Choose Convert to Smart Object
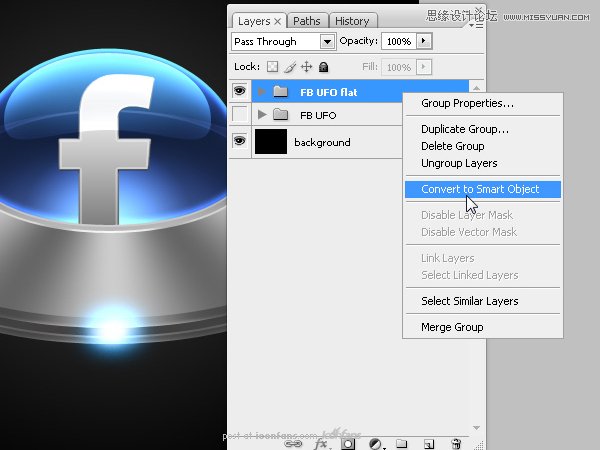The width and height of the screenshot is (600, 450). click(480, 189)
